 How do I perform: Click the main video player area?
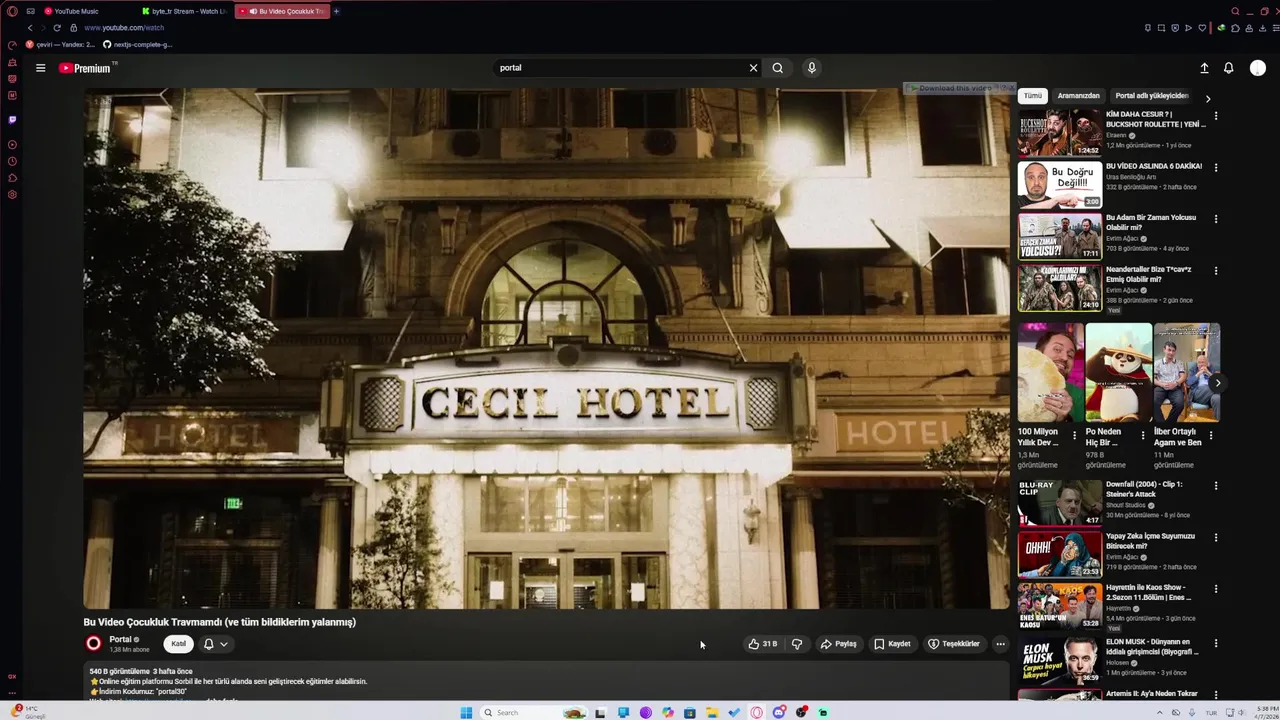(x=547, y=348)
